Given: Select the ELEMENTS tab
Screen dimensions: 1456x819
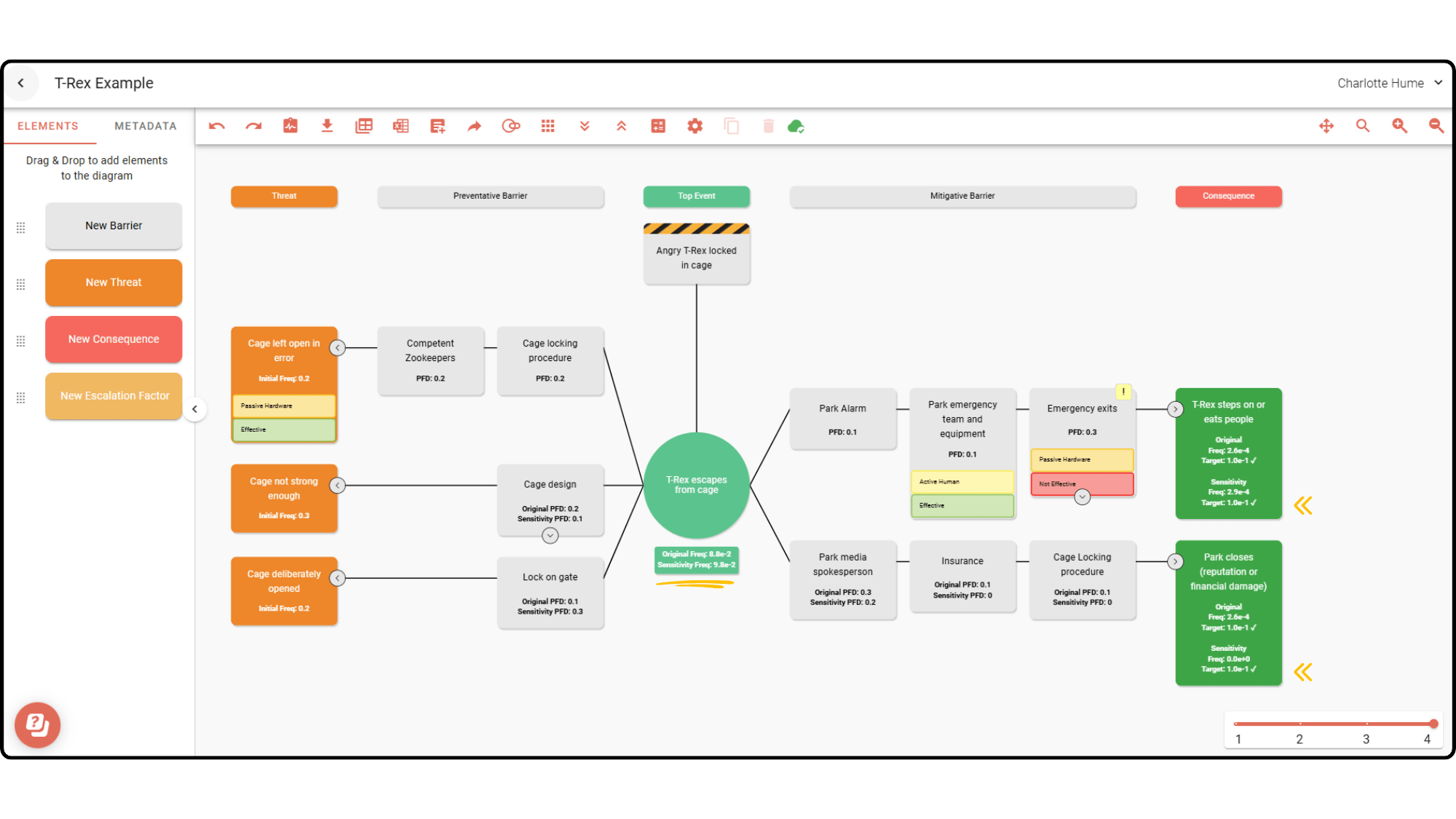Looking at the screenshot, I should 49,125.
